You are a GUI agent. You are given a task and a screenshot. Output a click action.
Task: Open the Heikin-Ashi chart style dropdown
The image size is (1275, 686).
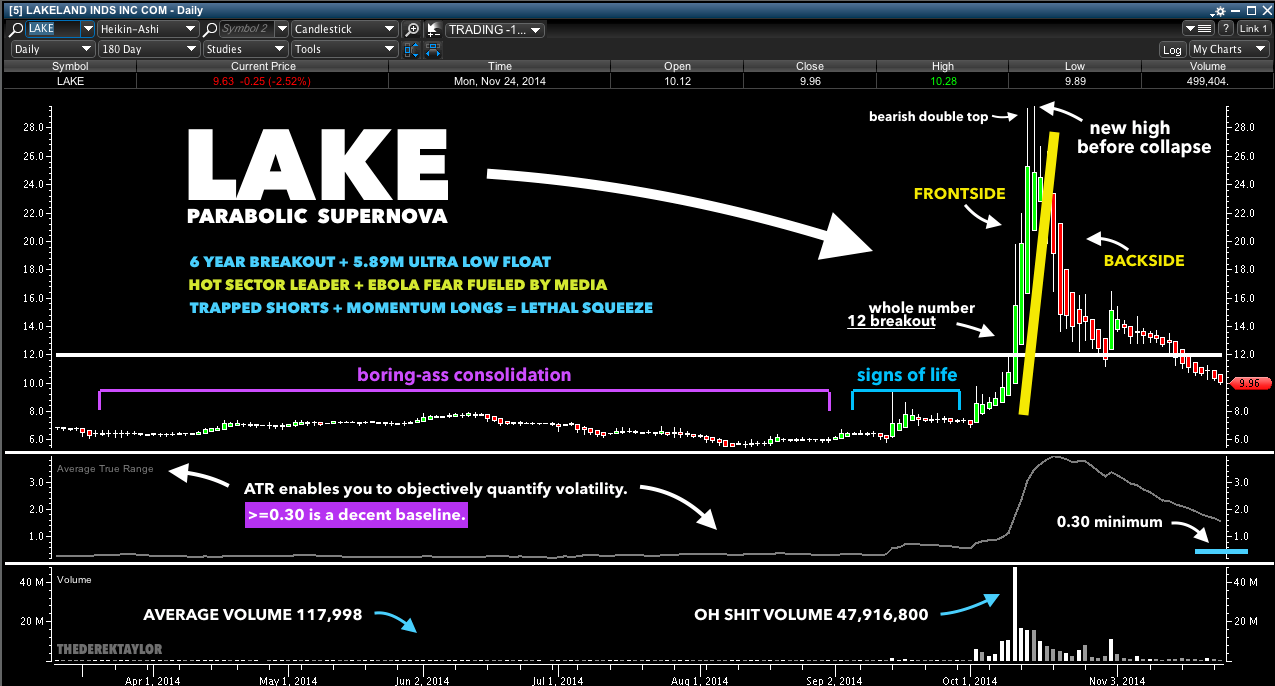[x=146, y=29]
